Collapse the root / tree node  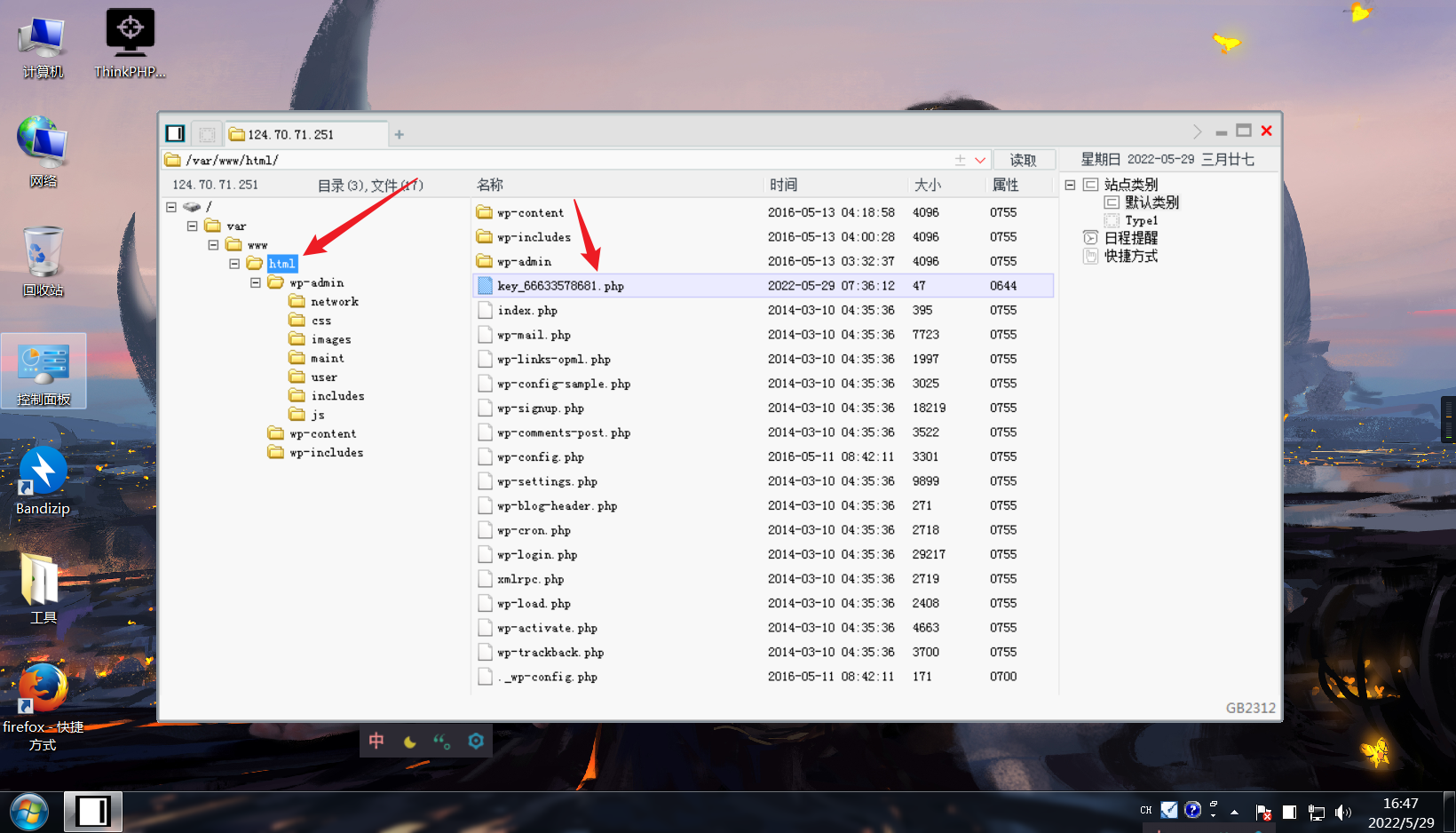[171, 207]
